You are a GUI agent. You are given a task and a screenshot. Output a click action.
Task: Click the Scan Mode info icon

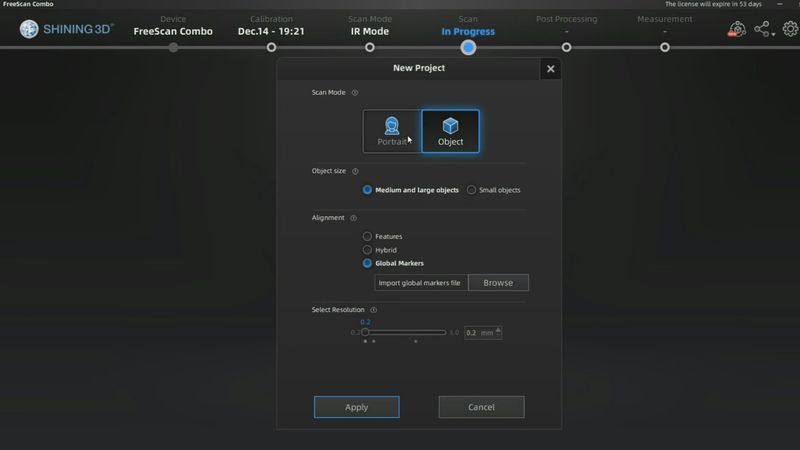355,92
